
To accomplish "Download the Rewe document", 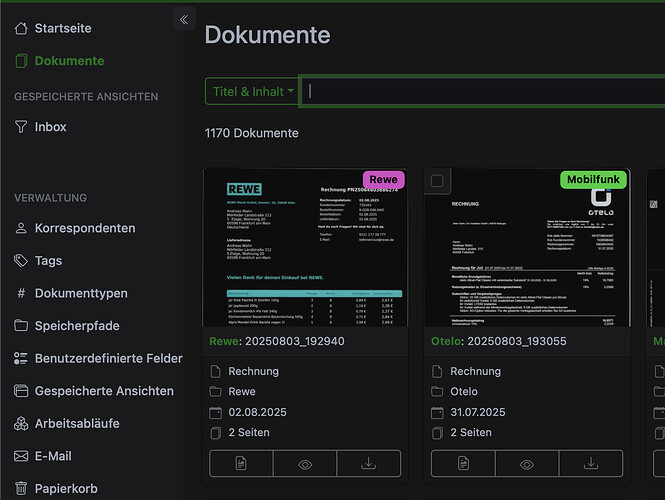I will pos(369,464).
